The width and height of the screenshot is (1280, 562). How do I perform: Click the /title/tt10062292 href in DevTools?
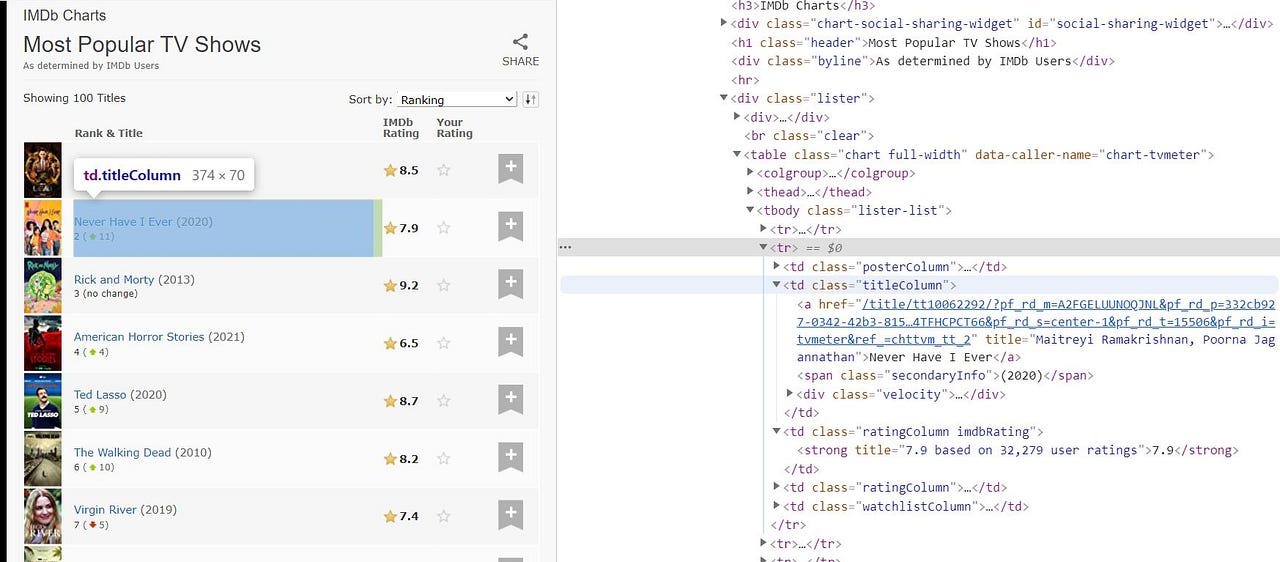1036,321
